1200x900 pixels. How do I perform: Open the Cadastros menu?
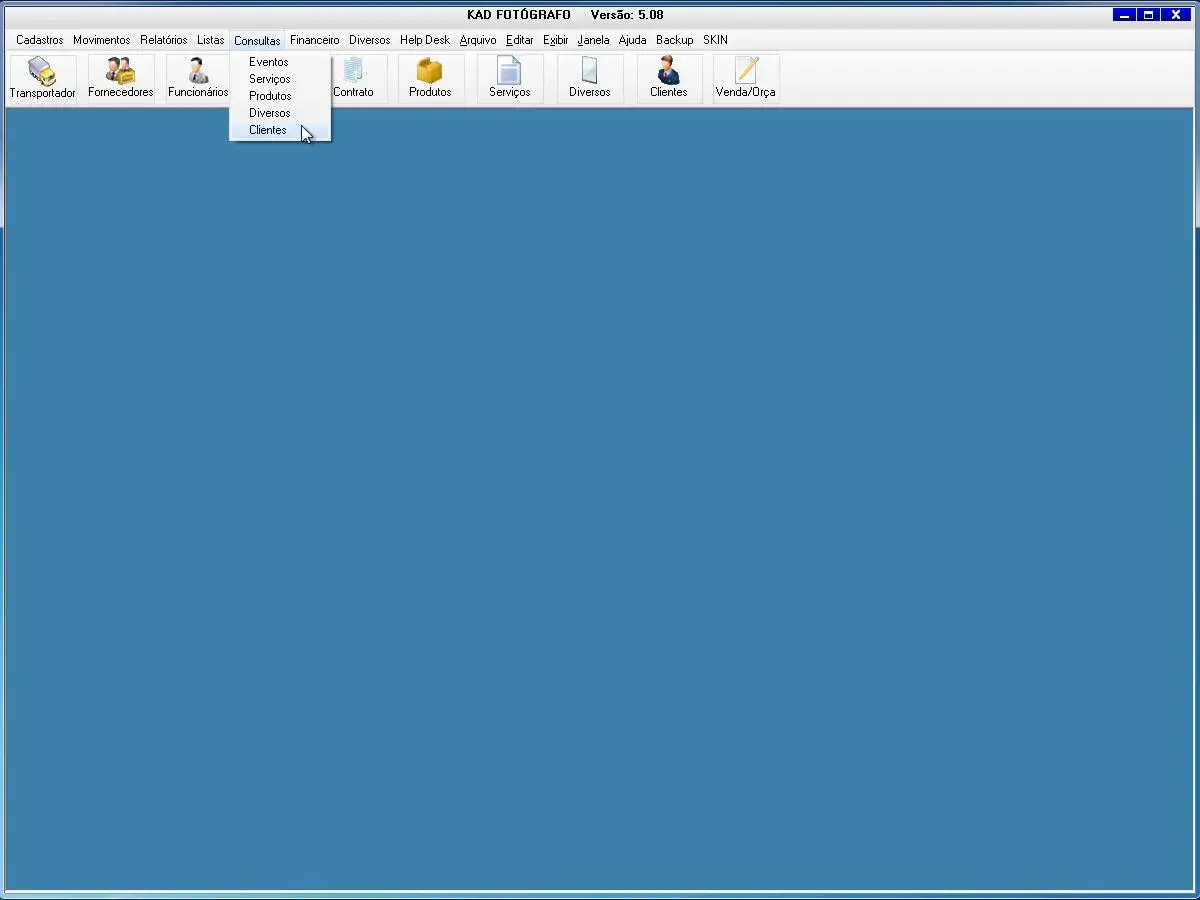[40, 40]
